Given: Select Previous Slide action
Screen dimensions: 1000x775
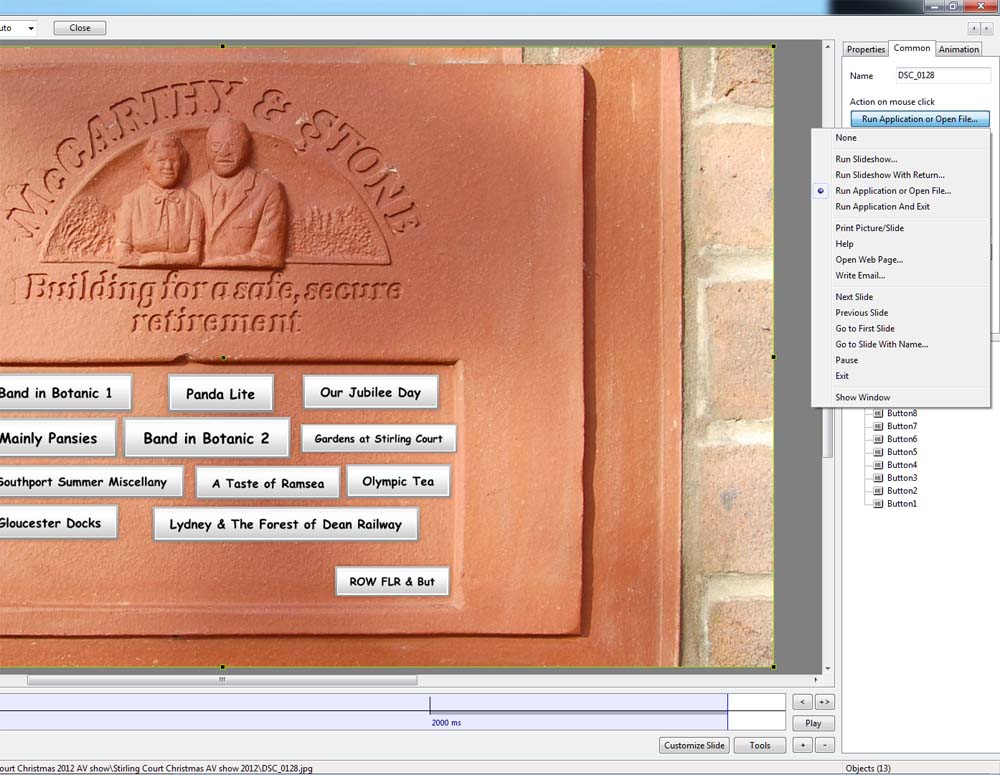Looking at the screenshot, I should [862, 313].
